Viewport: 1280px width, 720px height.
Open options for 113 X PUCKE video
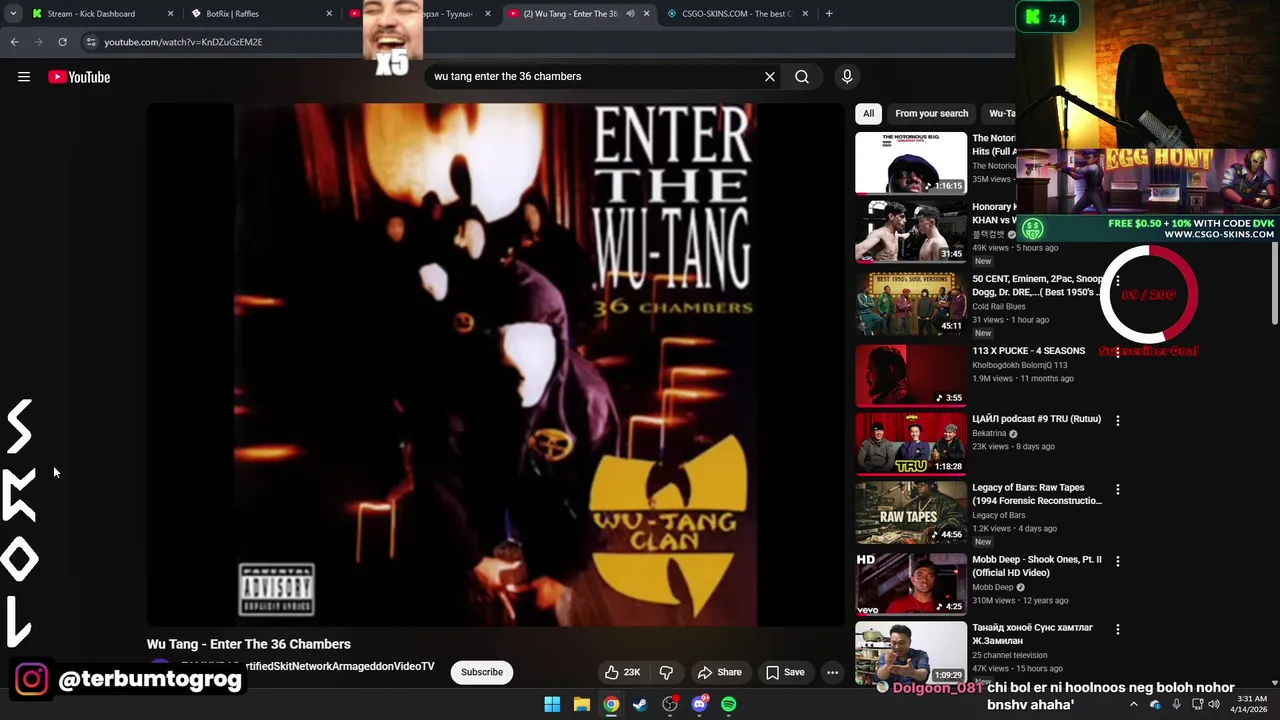point(1118,353)
